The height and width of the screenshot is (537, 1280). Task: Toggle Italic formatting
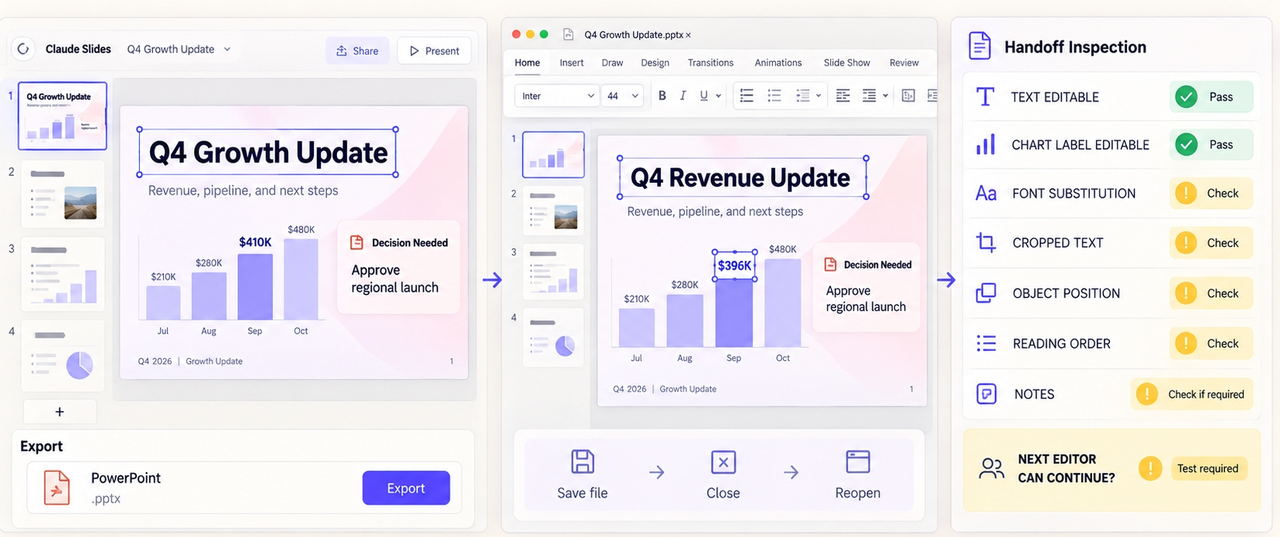click(x=683, y=96)
